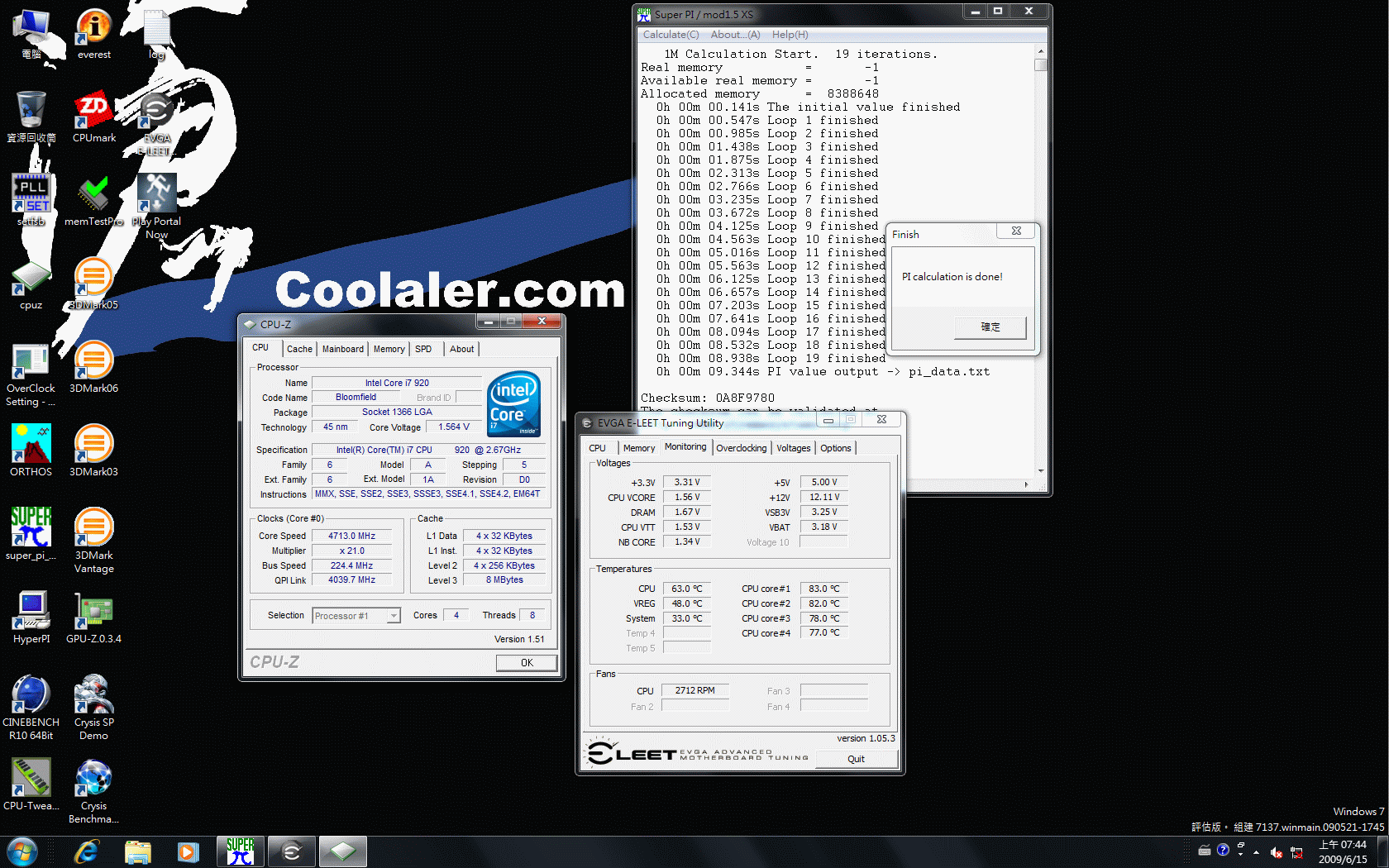Open E-LEET Voltages tab
This screenshot has width=1389, height=868.
(793, 448)
